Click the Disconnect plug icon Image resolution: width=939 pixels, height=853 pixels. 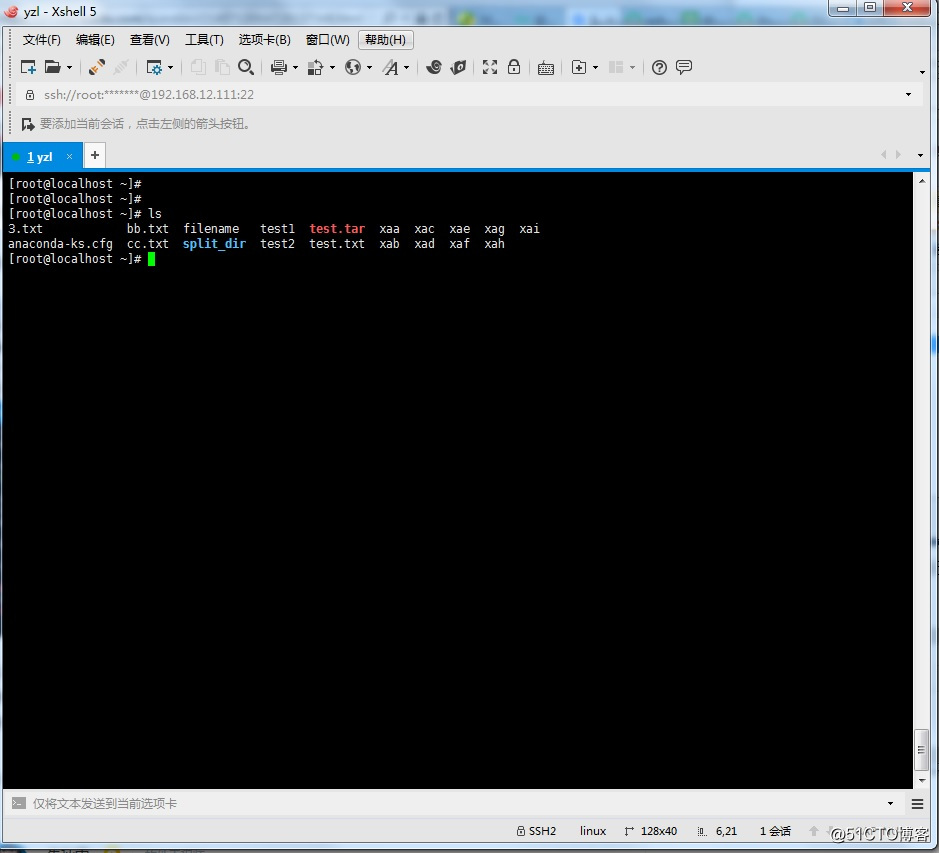pyautogui.click(x=96, y=67)
